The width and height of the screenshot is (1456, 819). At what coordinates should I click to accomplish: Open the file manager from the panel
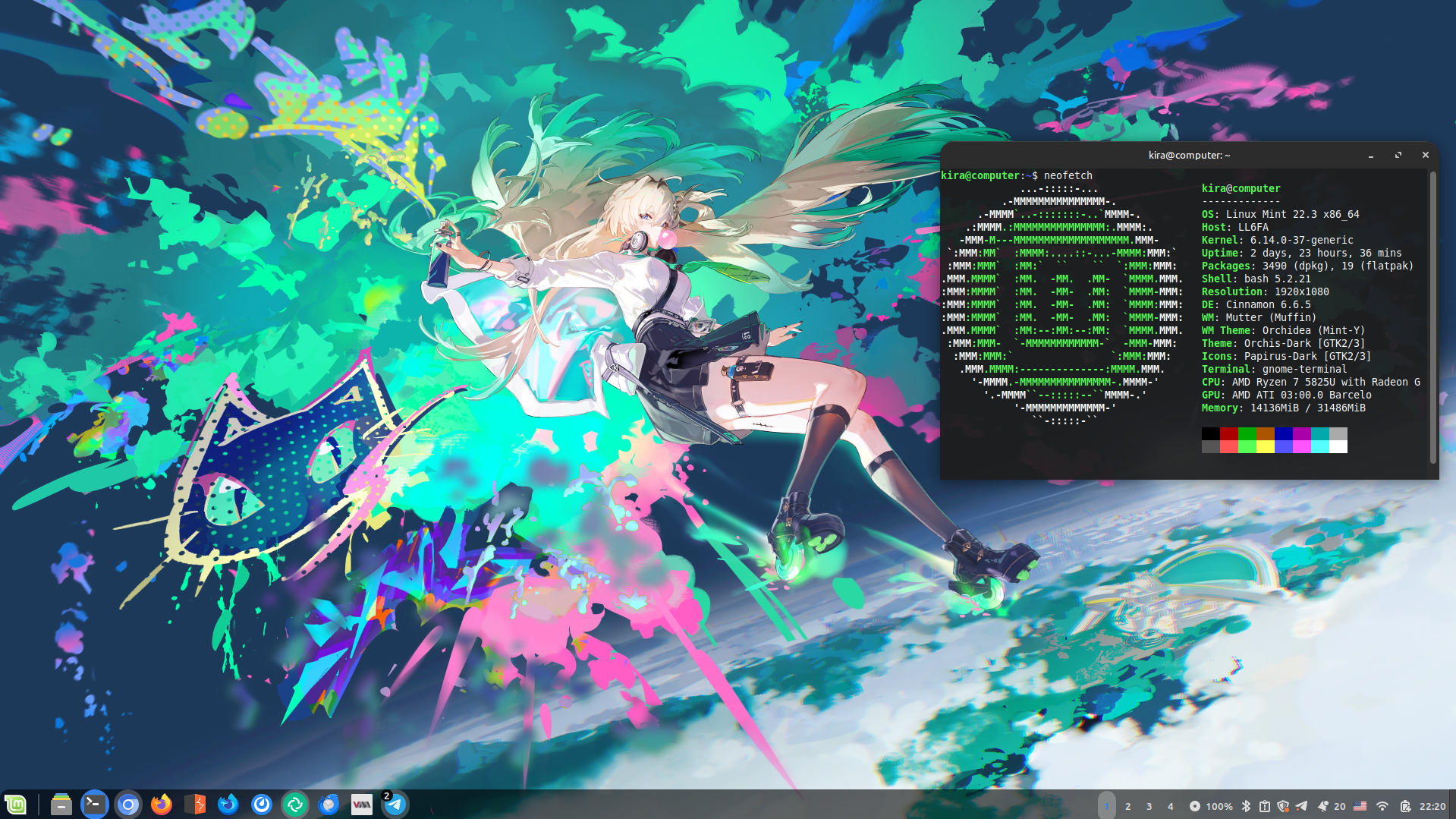pos(61,805)
